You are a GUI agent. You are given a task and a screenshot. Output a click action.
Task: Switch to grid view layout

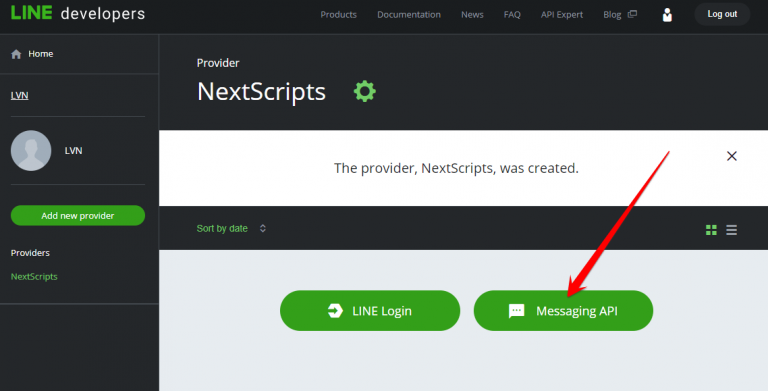point(711,230)
